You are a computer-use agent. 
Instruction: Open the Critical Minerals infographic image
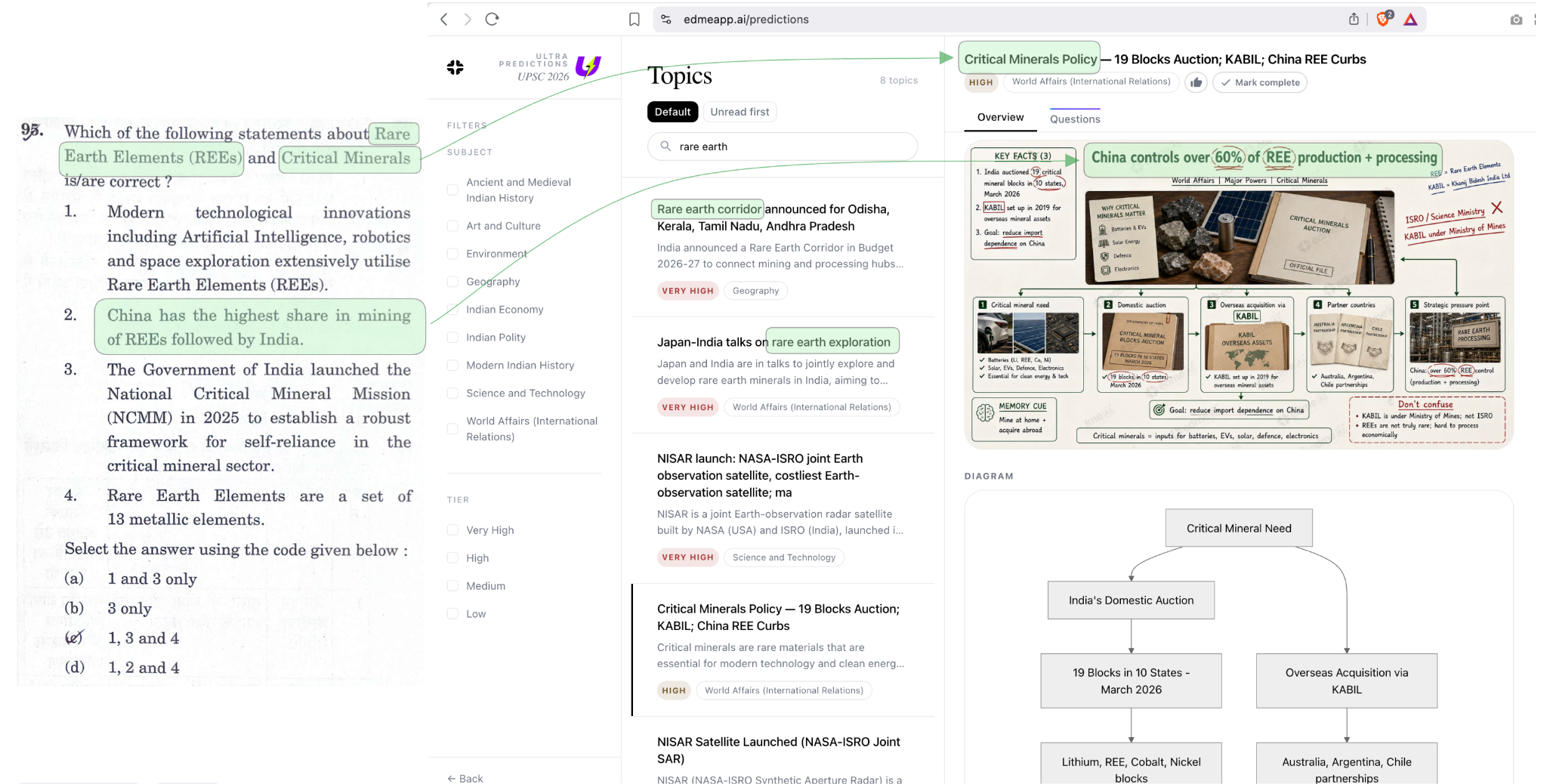(x=1239, y=295)
